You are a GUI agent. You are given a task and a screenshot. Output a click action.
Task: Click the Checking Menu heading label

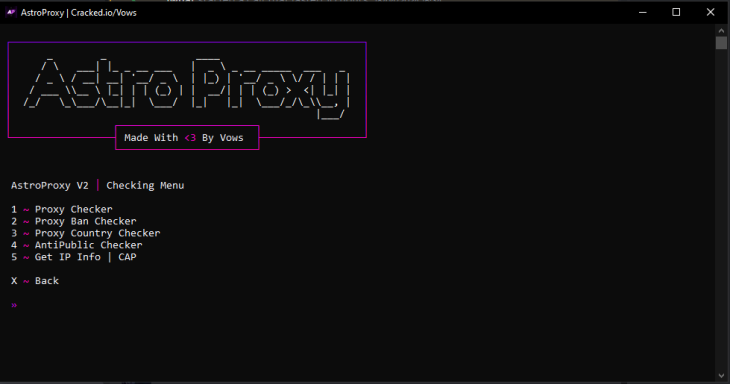point(145,185)
